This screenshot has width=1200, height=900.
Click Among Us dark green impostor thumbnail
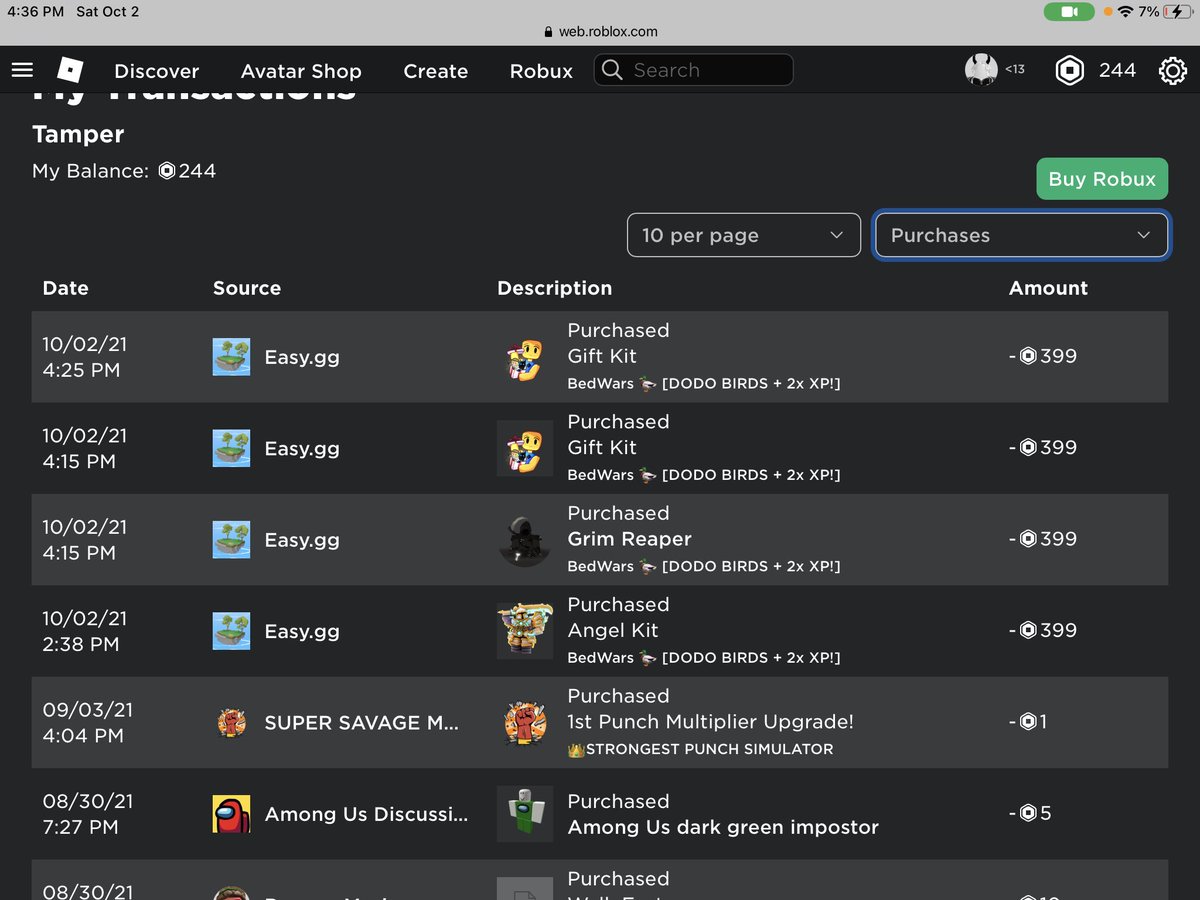(525, 814)
